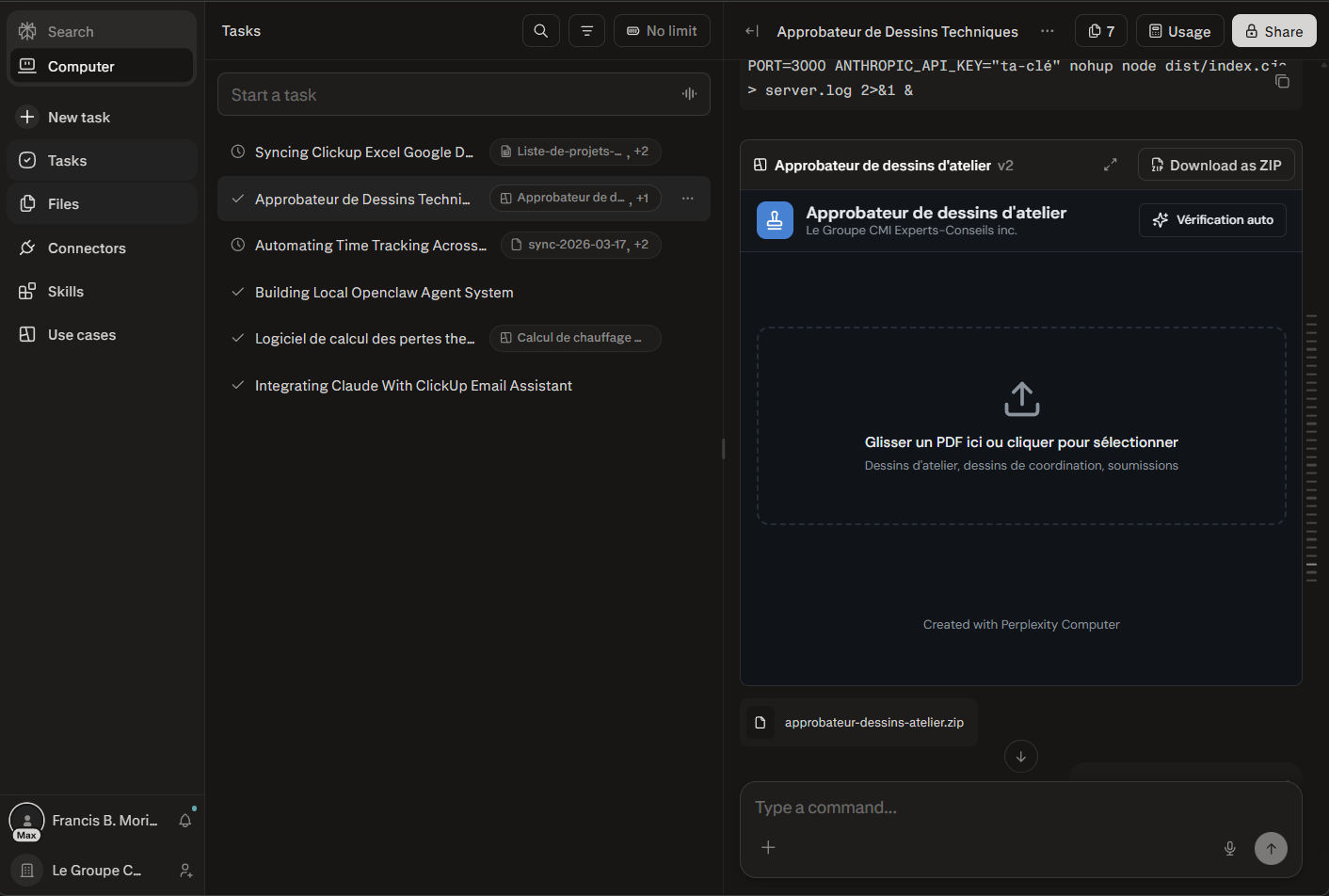Send command with the arrow button

pos(1271,848)
